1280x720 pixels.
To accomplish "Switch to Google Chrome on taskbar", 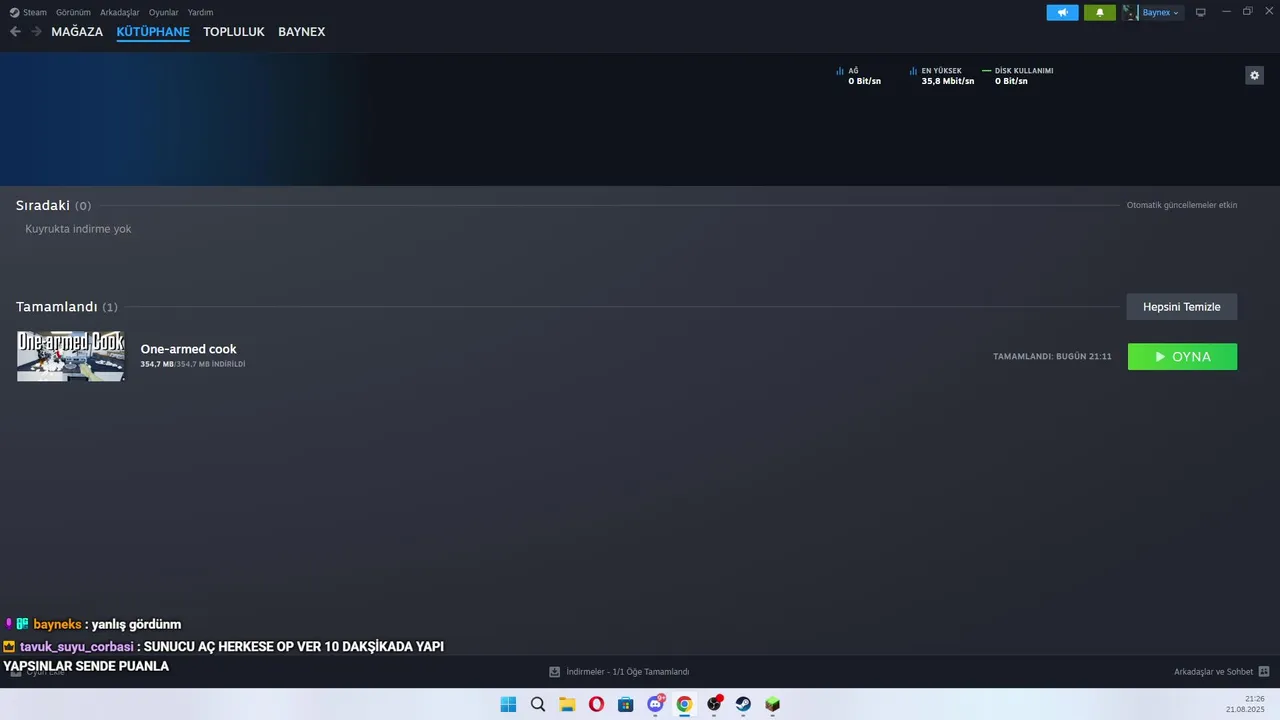I will click(x=684, y=704).
